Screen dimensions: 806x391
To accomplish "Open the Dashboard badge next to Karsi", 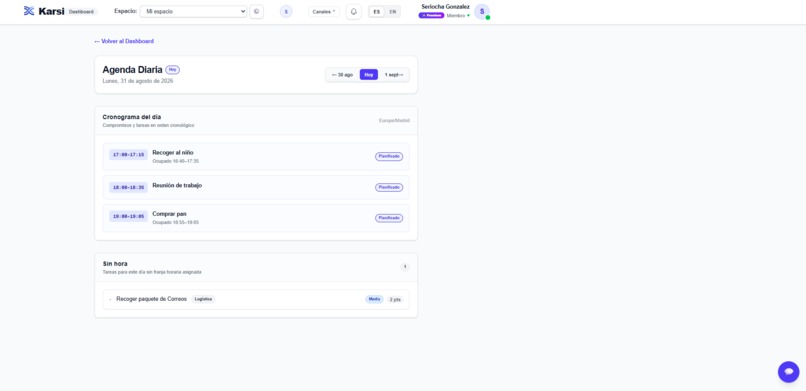I will pos(81,12).
